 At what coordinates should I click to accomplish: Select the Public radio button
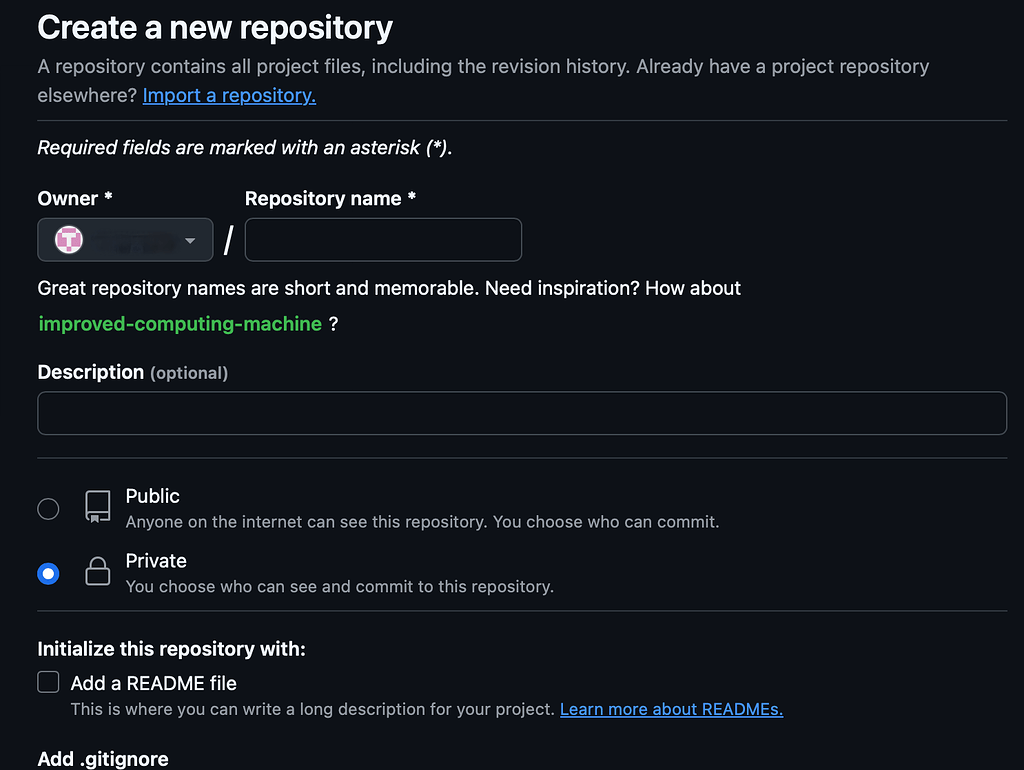pos(48,509)
